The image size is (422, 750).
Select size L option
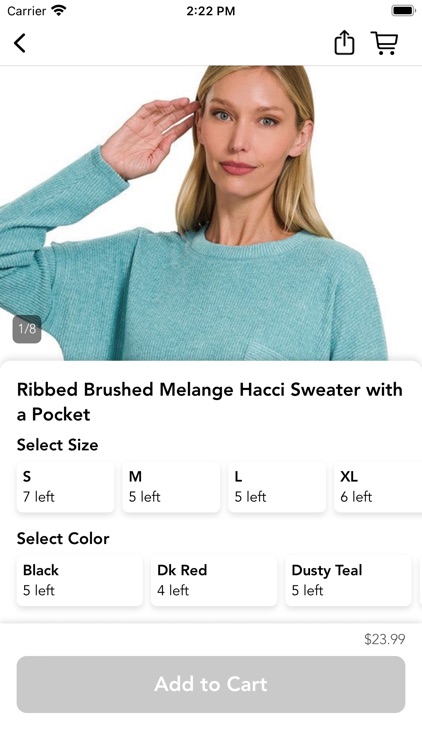[x=277, y=487]
